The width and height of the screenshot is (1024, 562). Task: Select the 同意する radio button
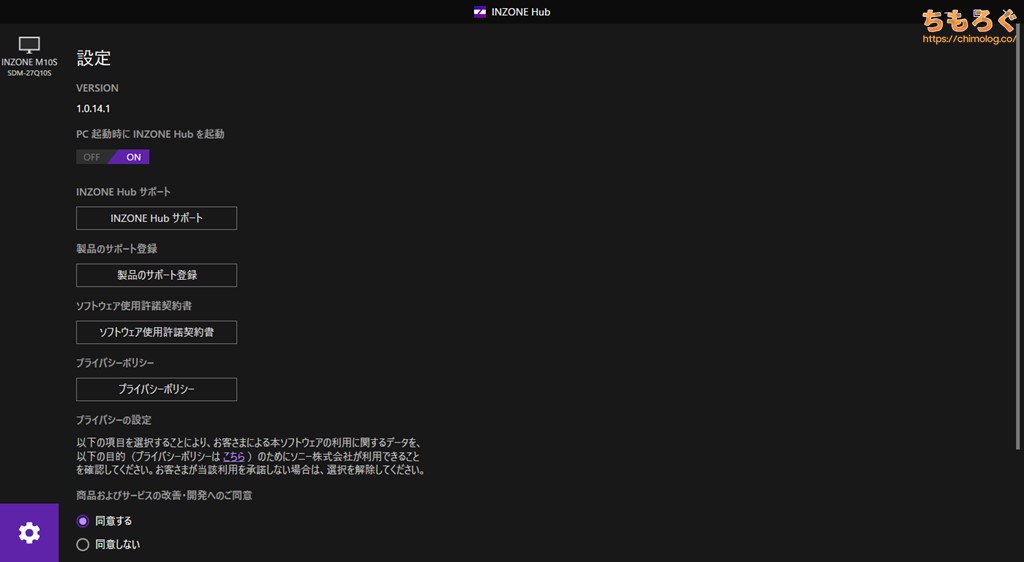(x=82, y=521)
